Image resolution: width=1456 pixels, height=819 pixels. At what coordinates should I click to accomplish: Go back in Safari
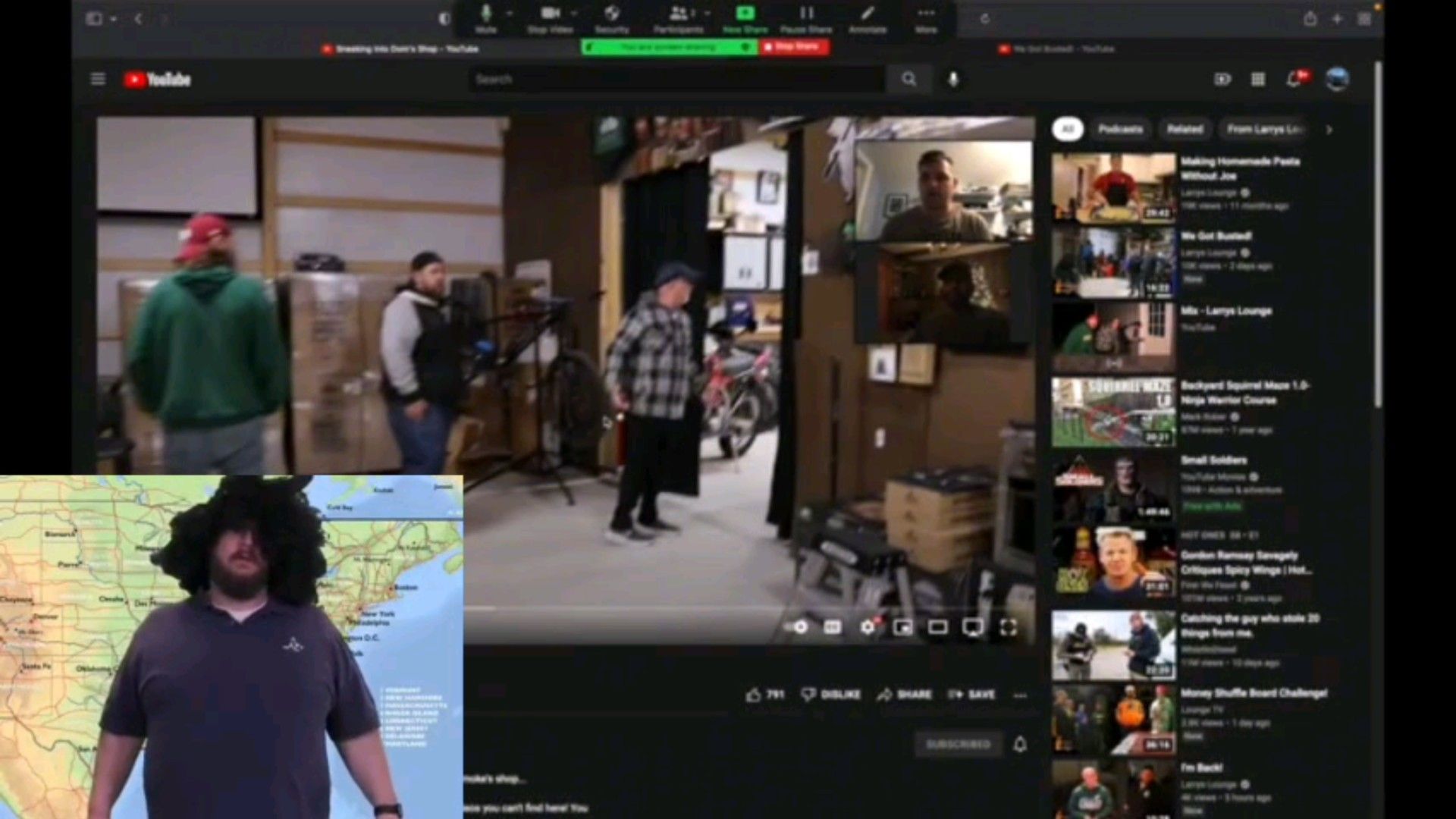pos(138,19)
